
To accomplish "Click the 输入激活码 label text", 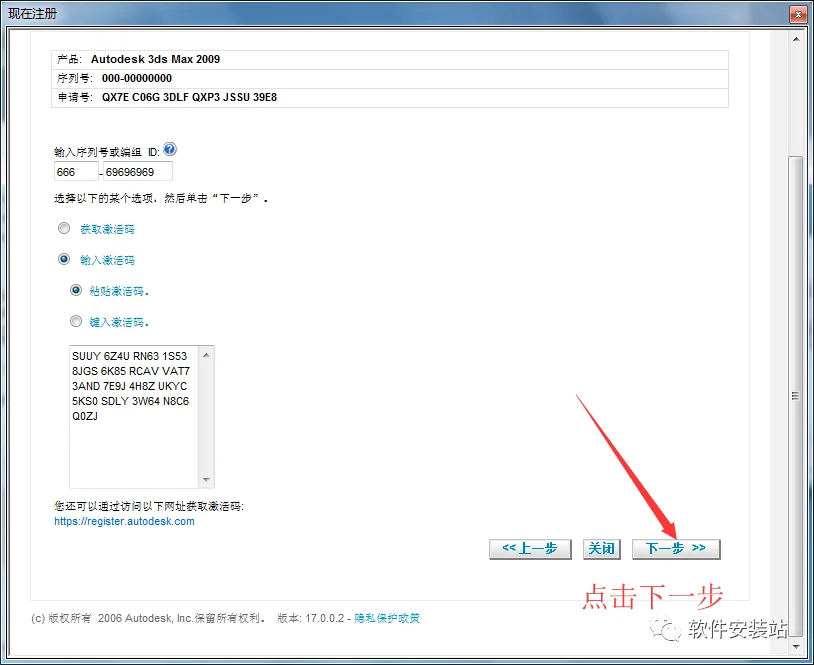I will click(107, 260).
